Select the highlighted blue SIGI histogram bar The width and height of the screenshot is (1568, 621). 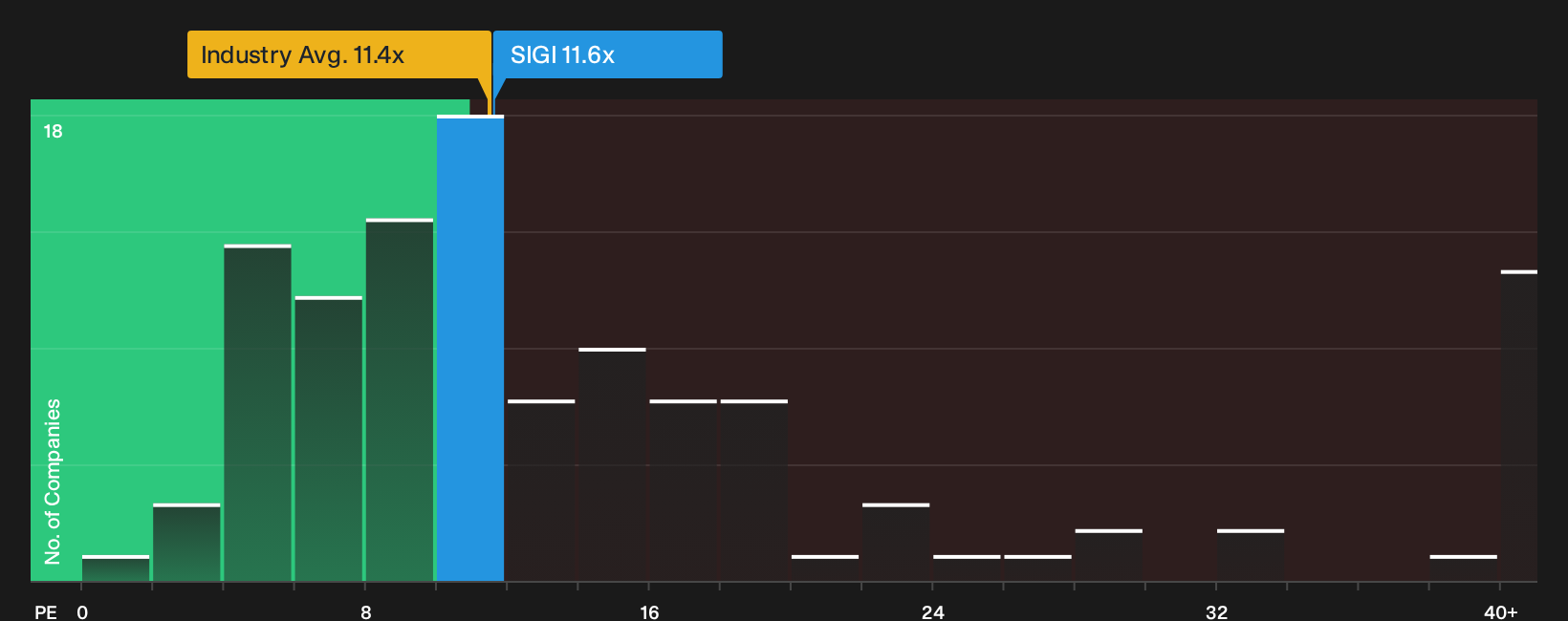pos(470,348)
